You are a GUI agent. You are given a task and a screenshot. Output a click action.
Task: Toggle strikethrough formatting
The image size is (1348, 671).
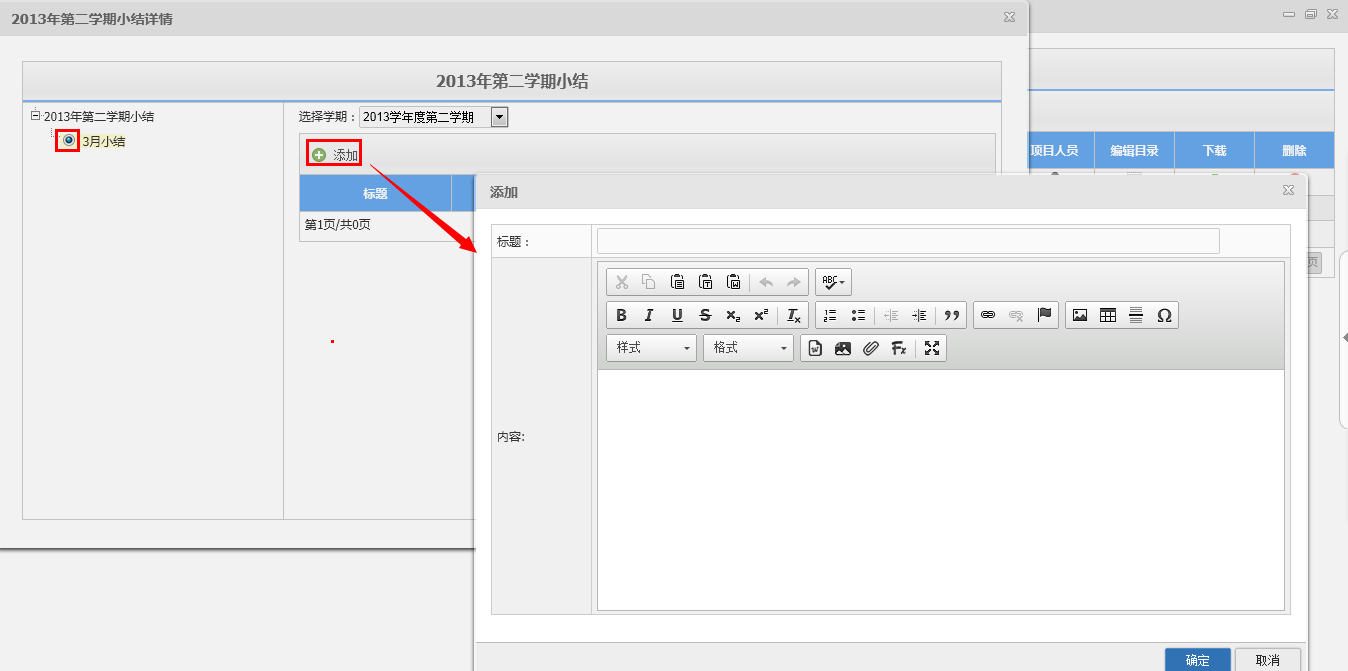coord(705,315)
